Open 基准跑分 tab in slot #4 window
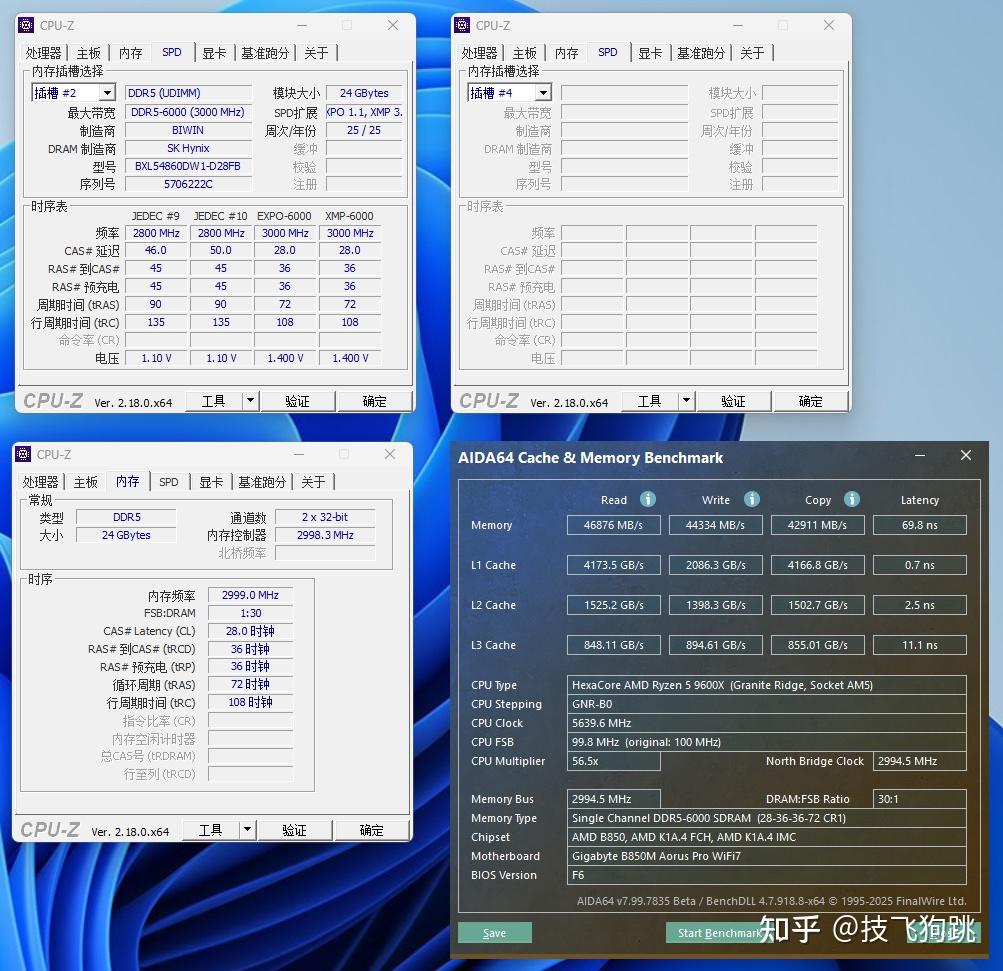The image size is (1003, 971). click(x=701, y=53)
